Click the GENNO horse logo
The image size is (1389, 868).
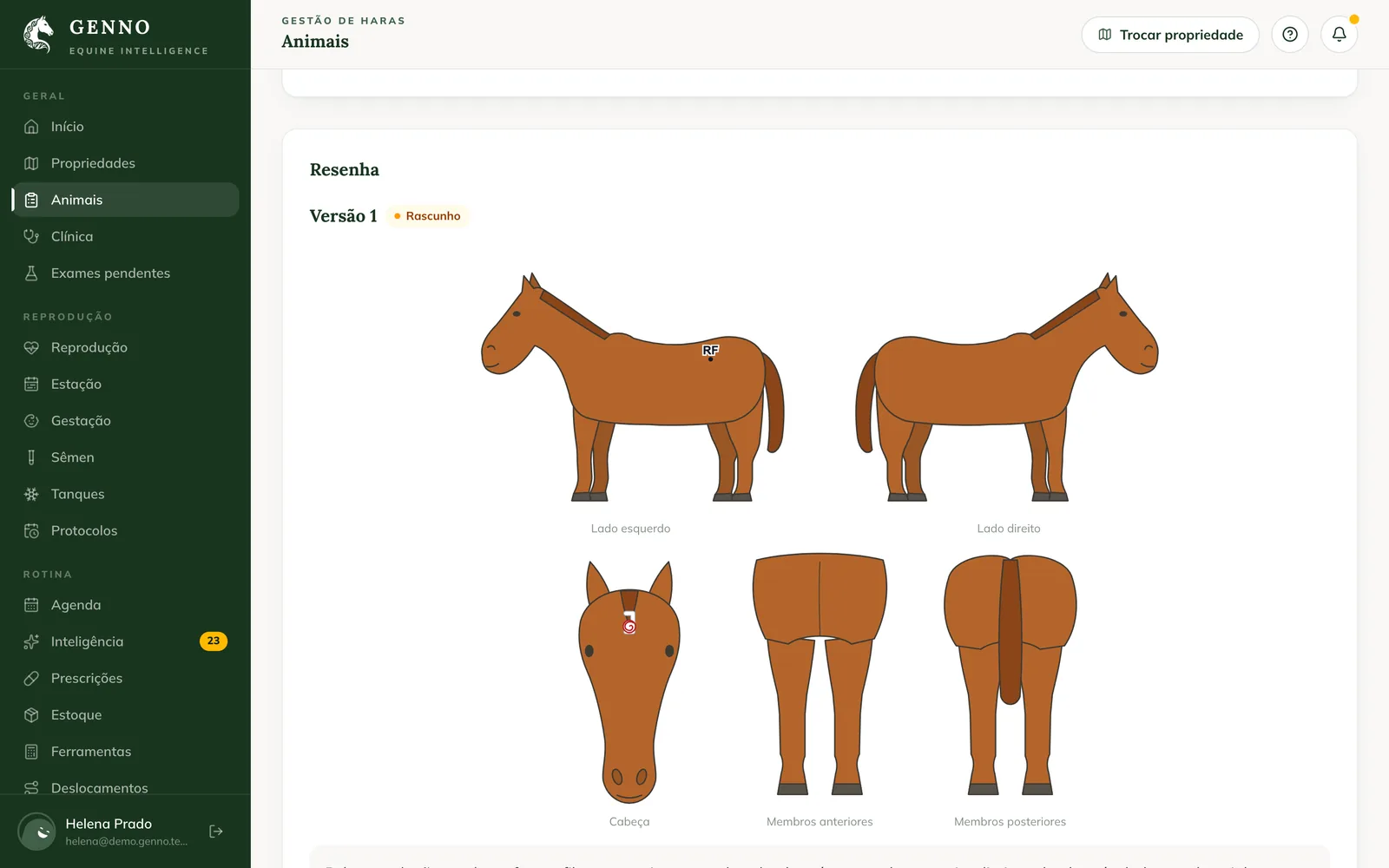[x=38, y=35]
